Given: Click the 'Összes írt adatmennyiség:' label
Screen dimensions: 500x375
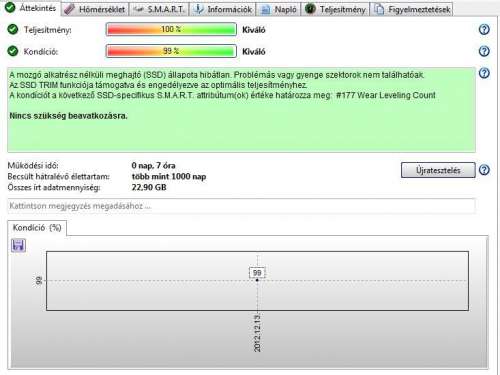Looking at the screenshot, I should pyautogui.click(x=54, y=187).
